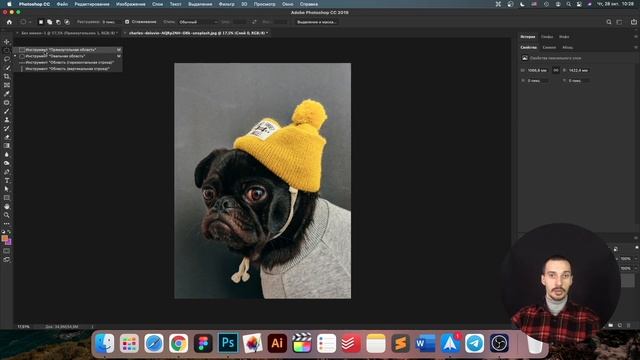This screenshot has width=640, height=360.
Task: Select the Eraser tool
Action: [7, 137]
